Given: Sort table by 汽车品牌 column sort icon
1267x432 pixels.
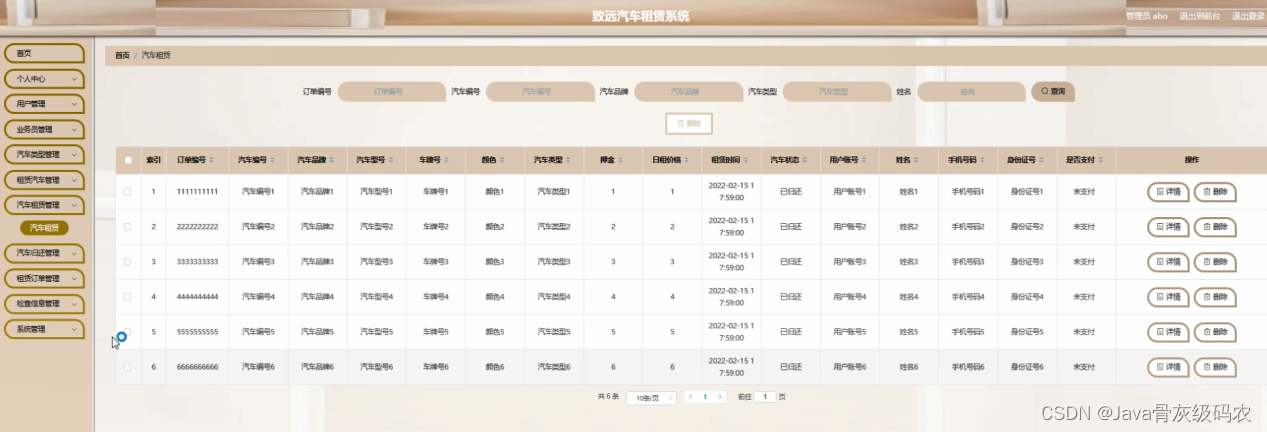Looking at the screenshot, I should [x=331, y=160].
